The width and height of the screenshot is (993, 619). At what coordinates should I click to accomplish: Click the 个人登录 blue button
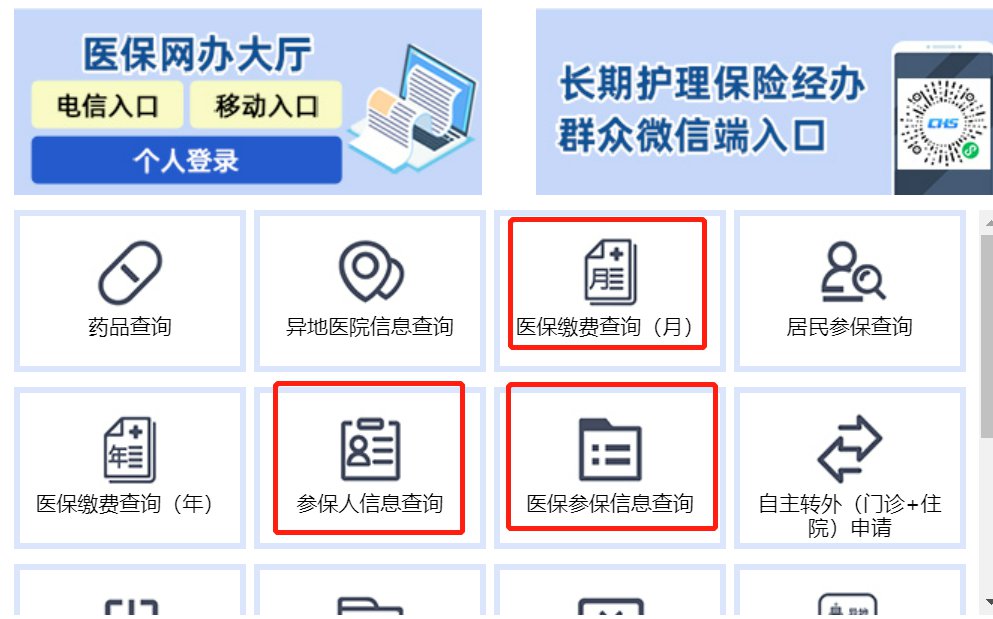(186, 160)
